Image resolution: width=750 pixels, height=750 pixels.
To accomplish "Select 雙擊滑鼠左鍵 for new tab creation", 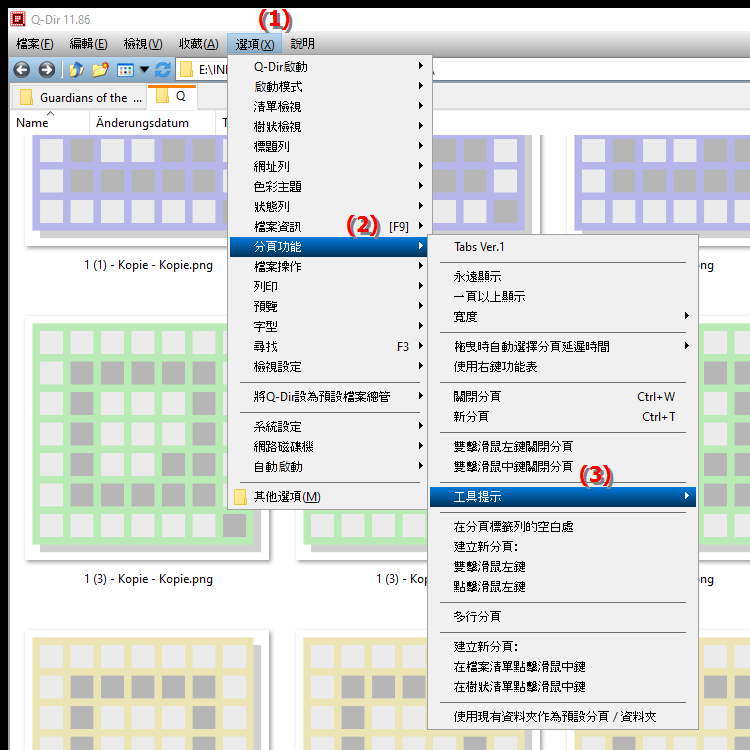I will [x=563, y=567].
